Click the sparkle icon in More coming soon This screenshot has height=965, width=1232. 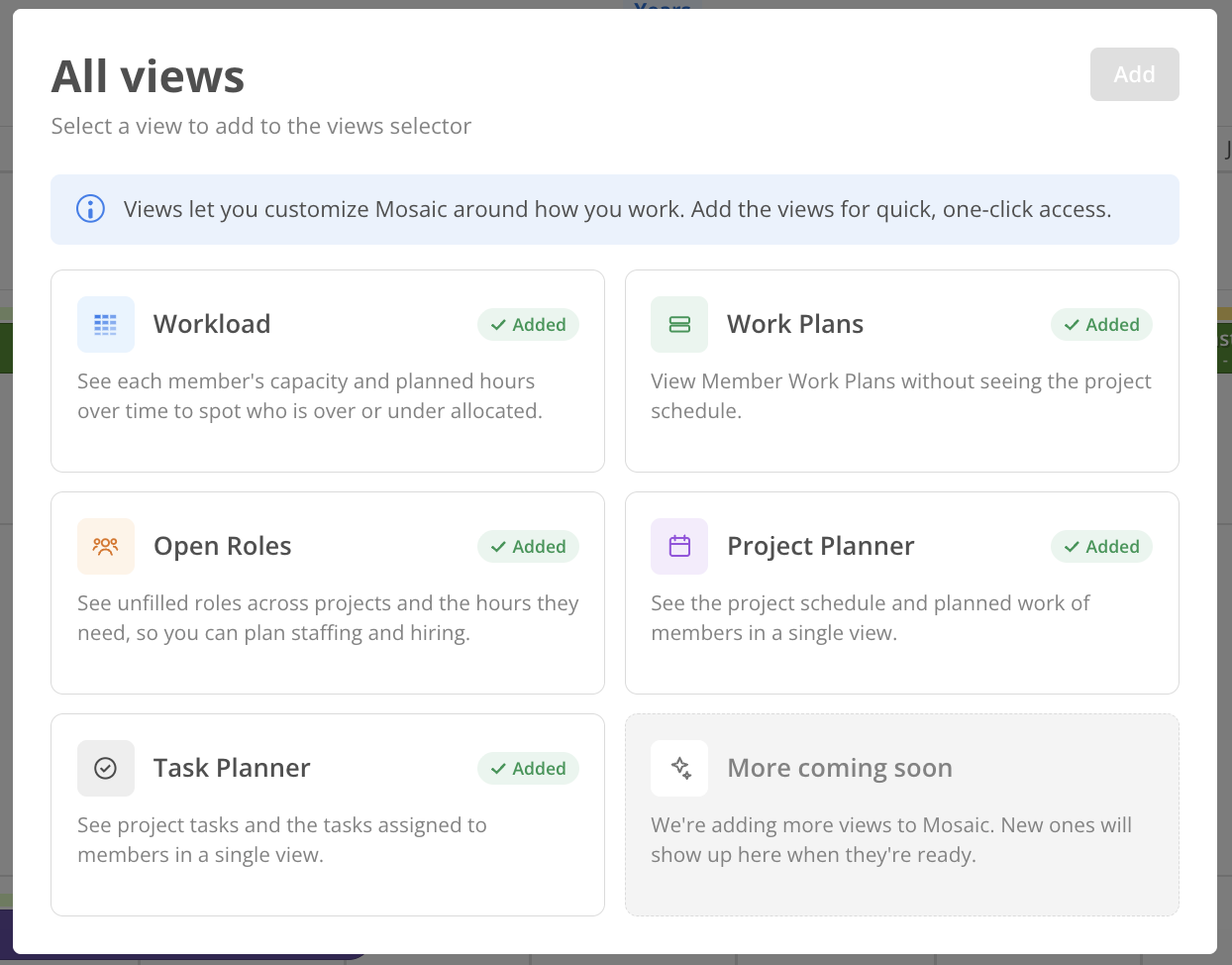coord(679,768)
